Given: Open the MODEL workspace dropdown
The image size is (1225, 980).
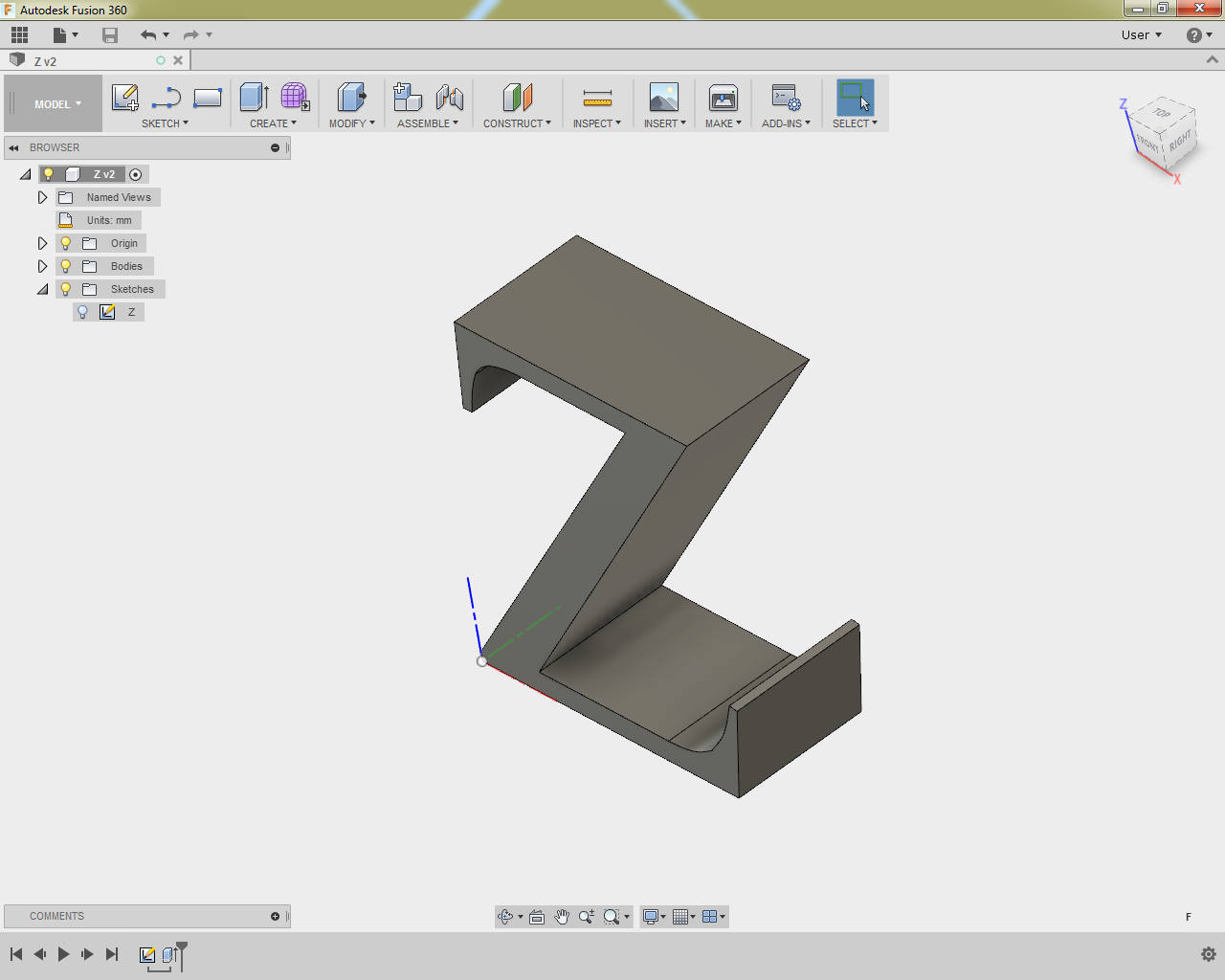Looking at the screenshot, I should click(x=57, y=104).
